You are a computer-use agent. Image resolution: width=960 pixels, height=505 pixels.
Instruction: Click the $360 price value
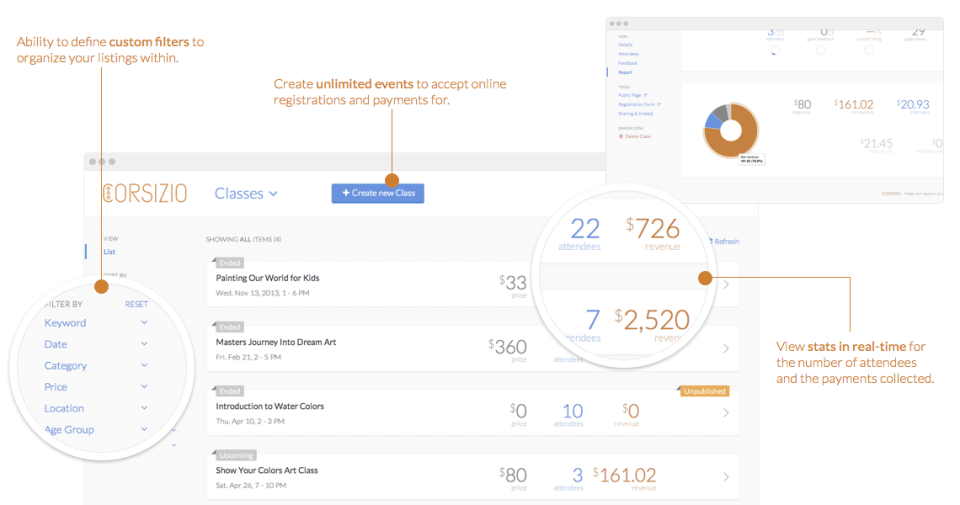[x=508, y=347]
